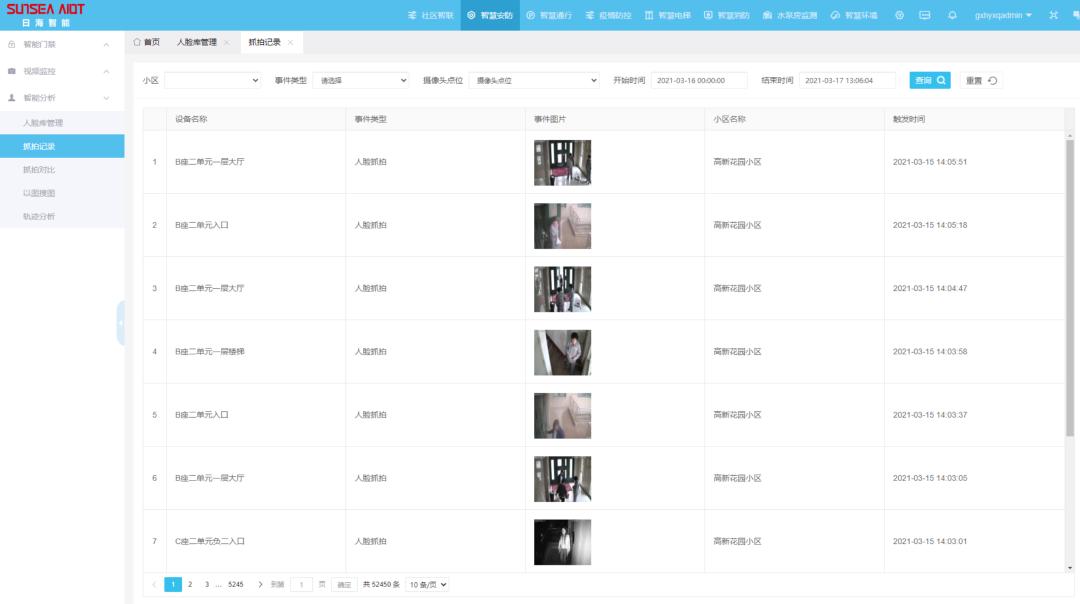The image size is (1080, 604).
Task: Expand the 智能门禁 sidebar menu
Action: 62,45
